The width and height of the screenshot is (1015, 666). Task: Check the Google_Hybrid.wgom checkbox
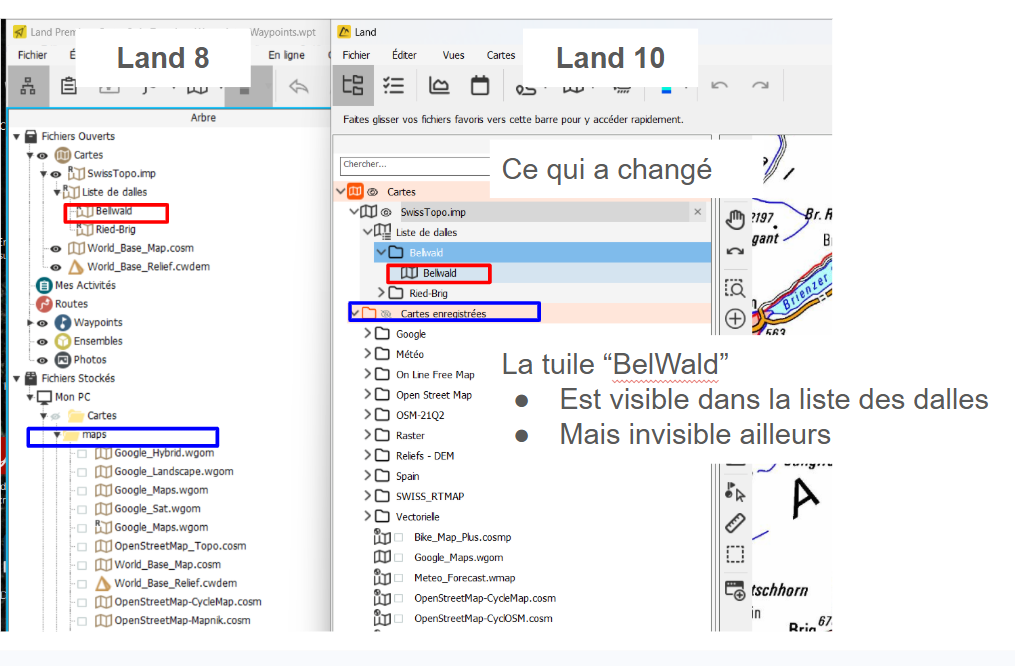click(82, 454)
